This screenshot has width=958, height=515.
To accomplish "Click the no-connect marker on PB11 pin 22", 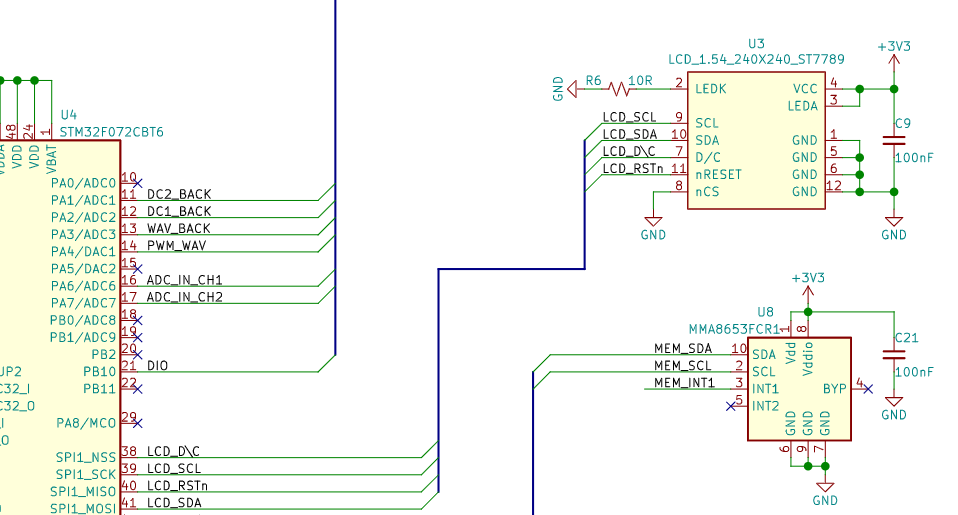I will click(x=137, y=389).
